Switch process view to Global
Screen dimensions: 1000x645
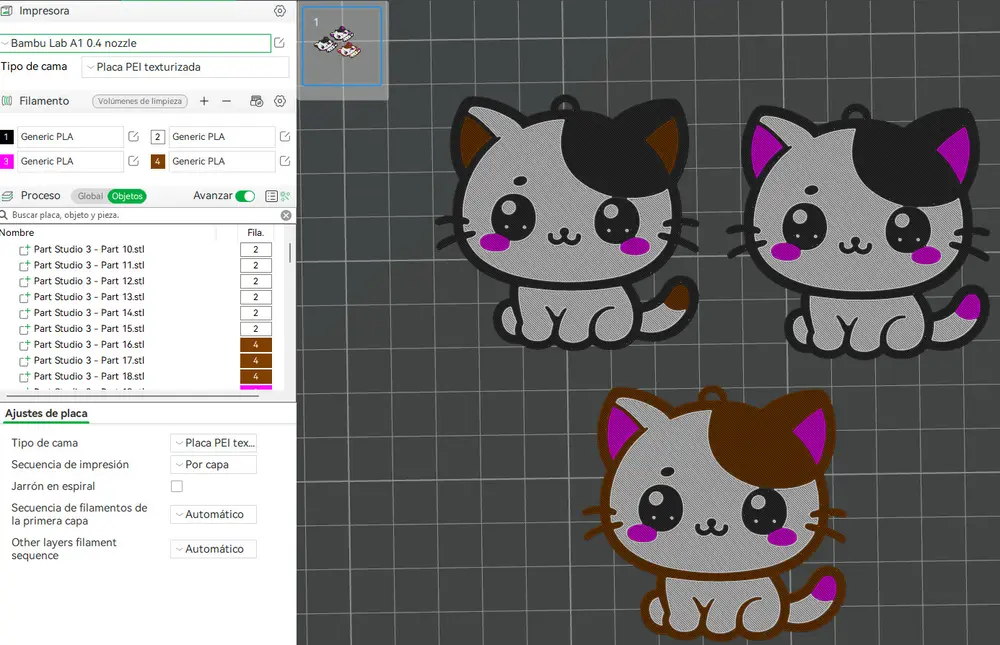click(90, 196)
